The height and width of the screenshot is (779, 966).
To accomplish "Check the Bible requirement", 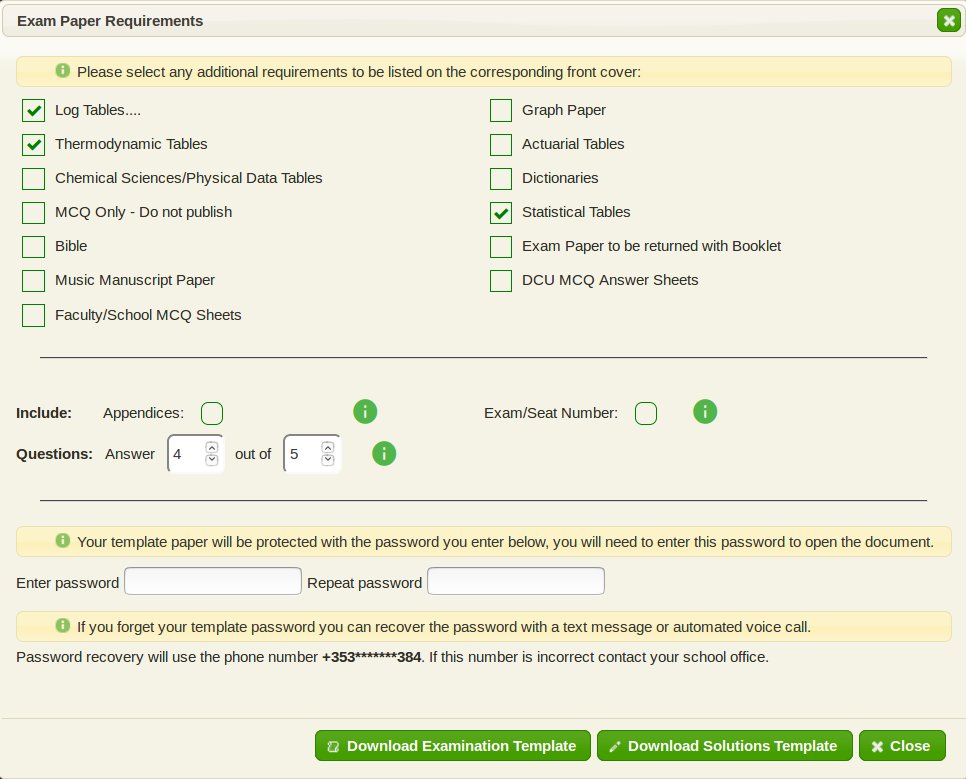I will tap(33, 246).
